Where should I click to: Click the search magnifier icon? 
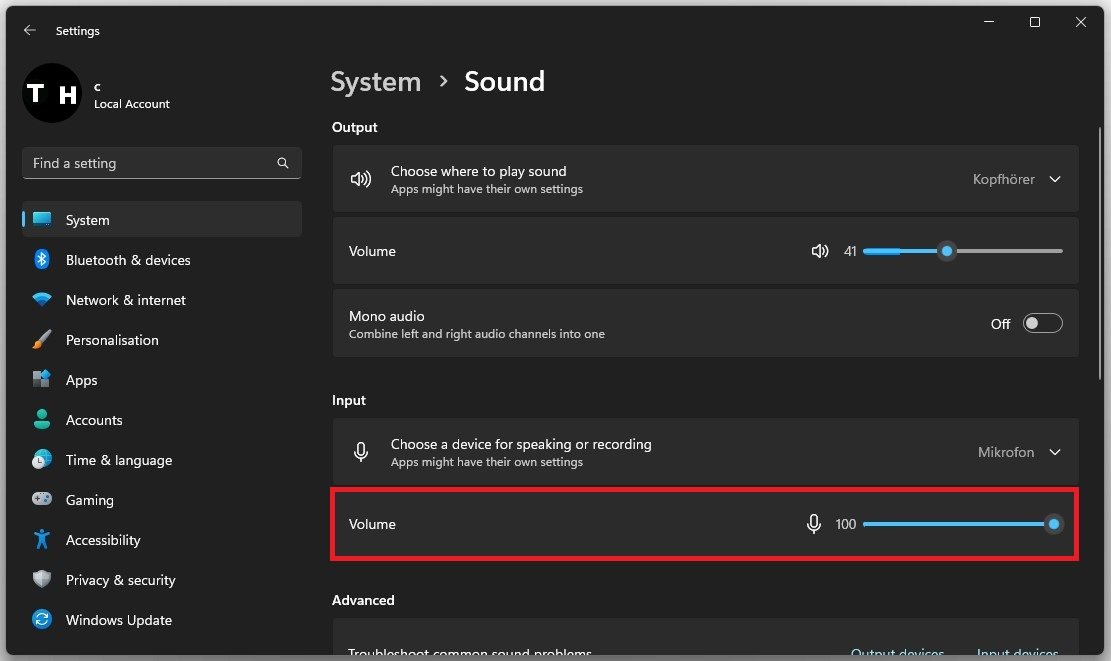tap(283, 163)
